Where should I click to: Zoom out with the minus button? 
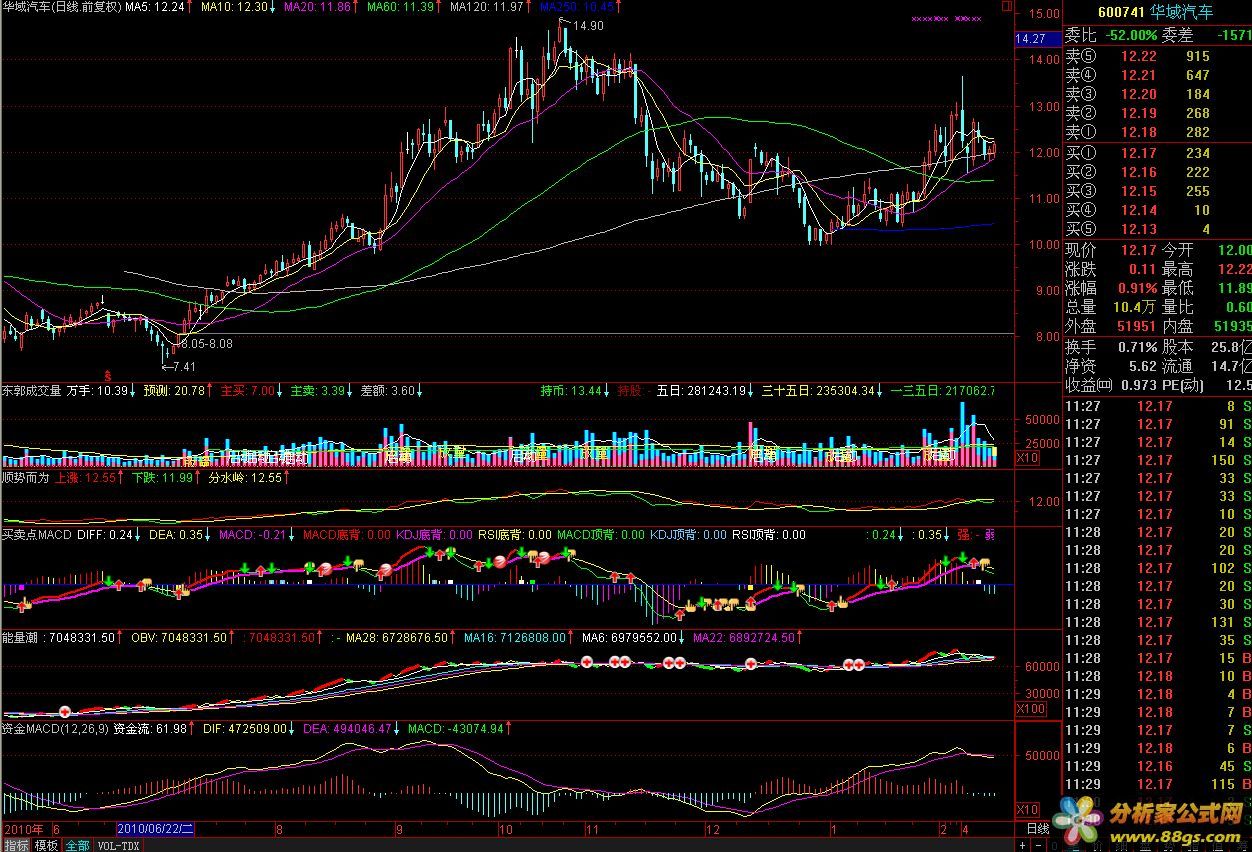pos(1038,845)
